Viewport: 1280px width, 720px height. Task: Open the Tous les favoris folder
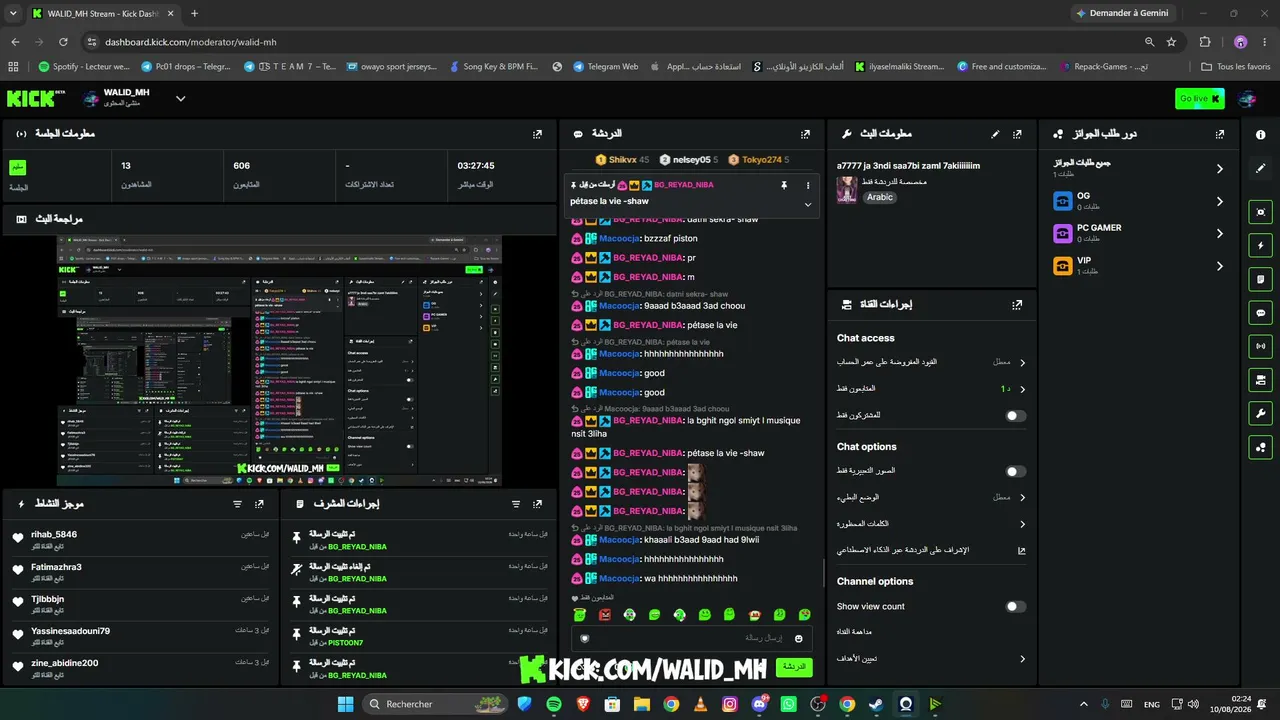click(1236, 67)
